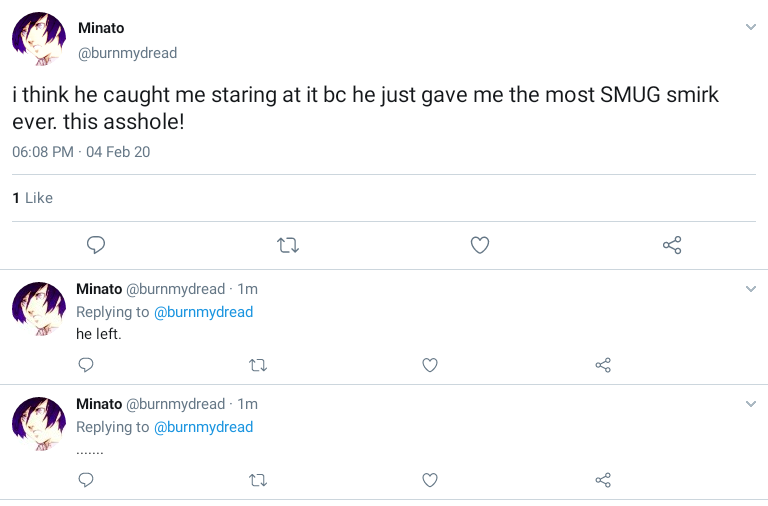Expand options chevron on dots-only tweet
The height and width of the screenshot is (506, 768).
point(751,404)
